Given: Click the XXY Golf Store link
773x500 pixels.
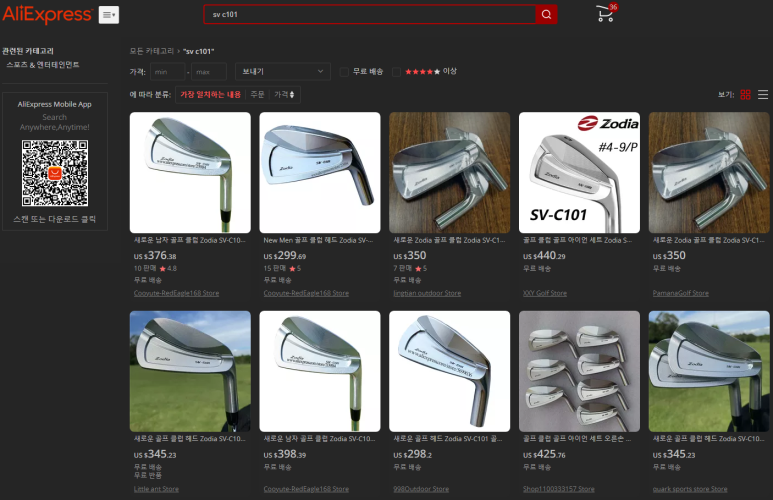Looking at the screenshot, I should click(545, 293).
